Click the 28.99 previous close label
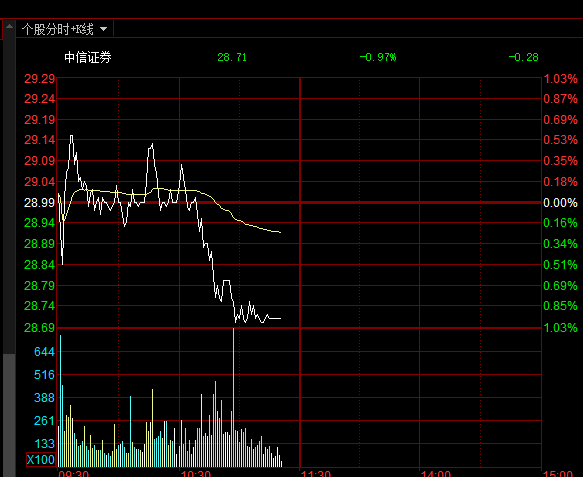This screenshot has width=583, height=477. (39, 203)
